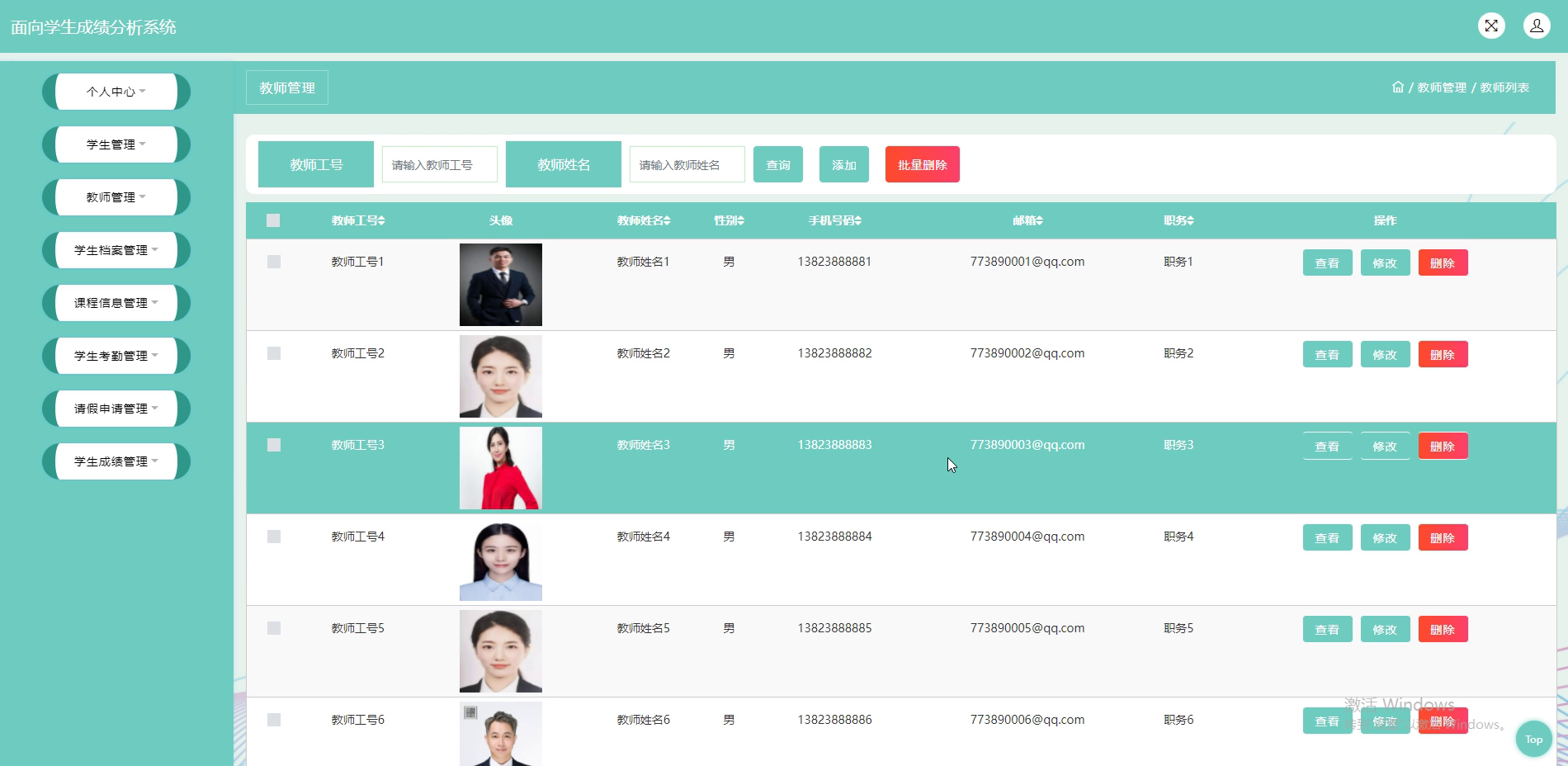Click the 面向学生成绩分析系统 title
Image resolution: width=1568 pixels, height=766 pixels.
pos(93,27)
